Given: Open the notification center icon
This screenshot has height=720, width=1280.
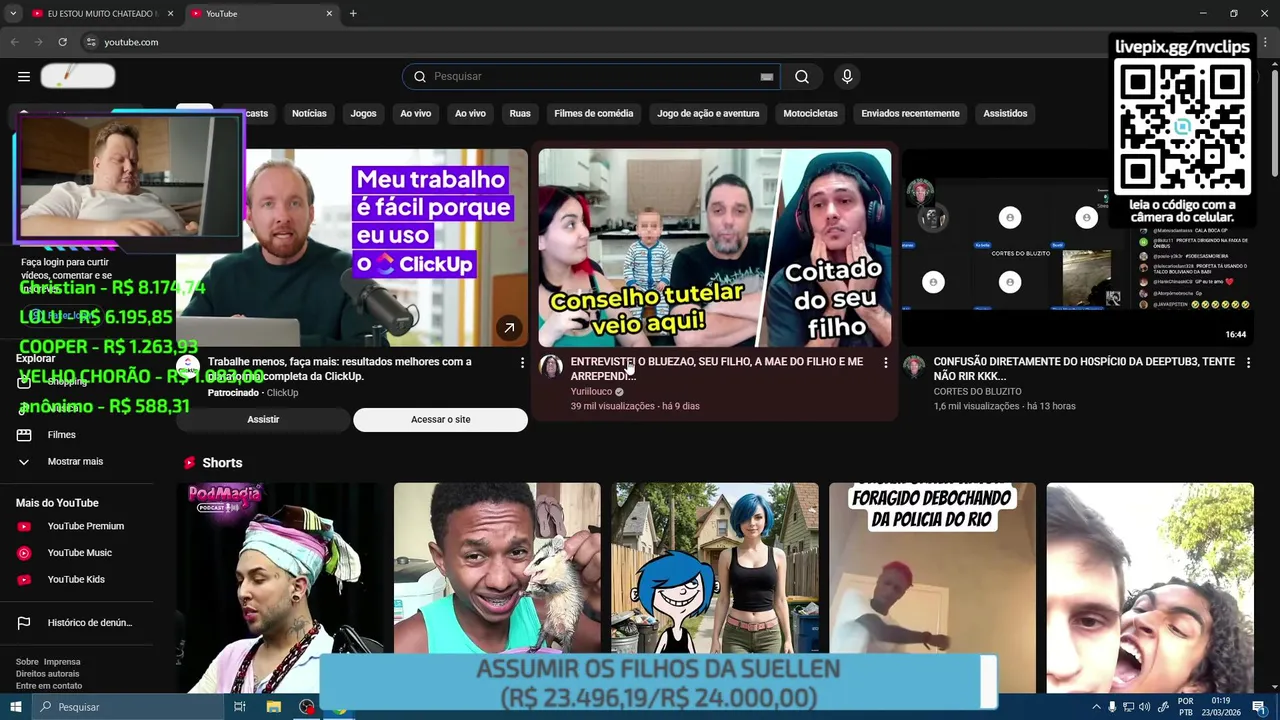Looking at the screenshot, I should click(x=1259, y=707).
